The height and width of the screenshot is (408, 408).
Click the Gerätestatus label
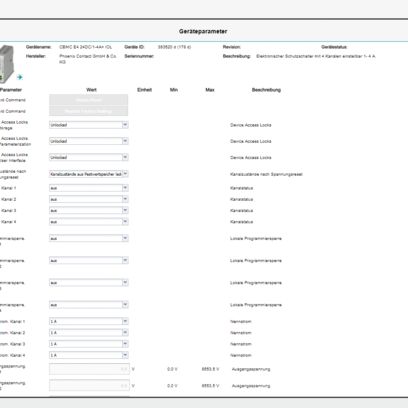(334, 47)
